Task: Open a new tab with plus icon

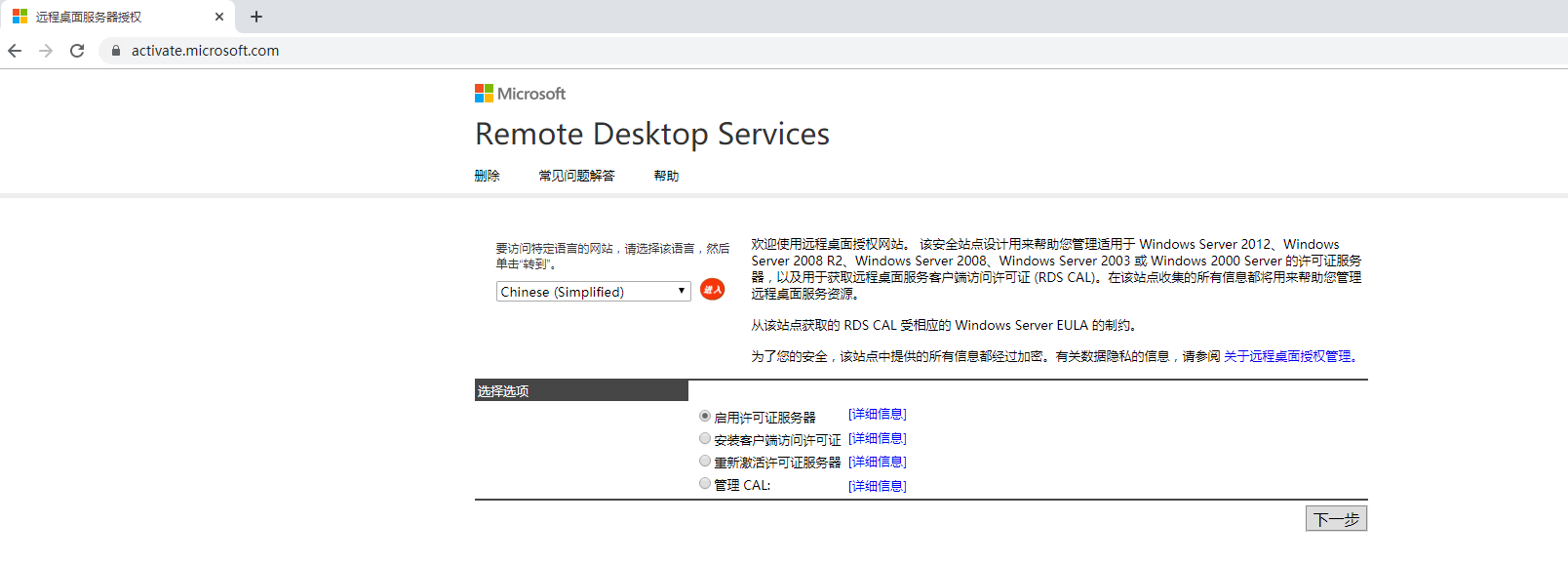Action: [x=256, y=17]
